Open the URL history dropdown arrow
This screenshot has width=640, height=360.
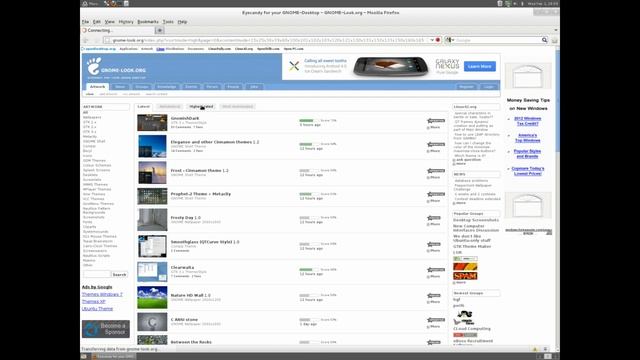coord(431,40)
